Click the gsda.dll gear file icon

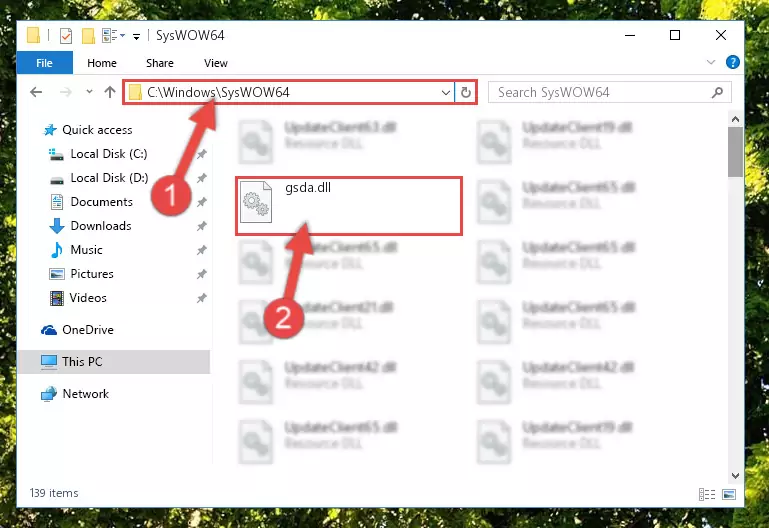pos(256,201)
